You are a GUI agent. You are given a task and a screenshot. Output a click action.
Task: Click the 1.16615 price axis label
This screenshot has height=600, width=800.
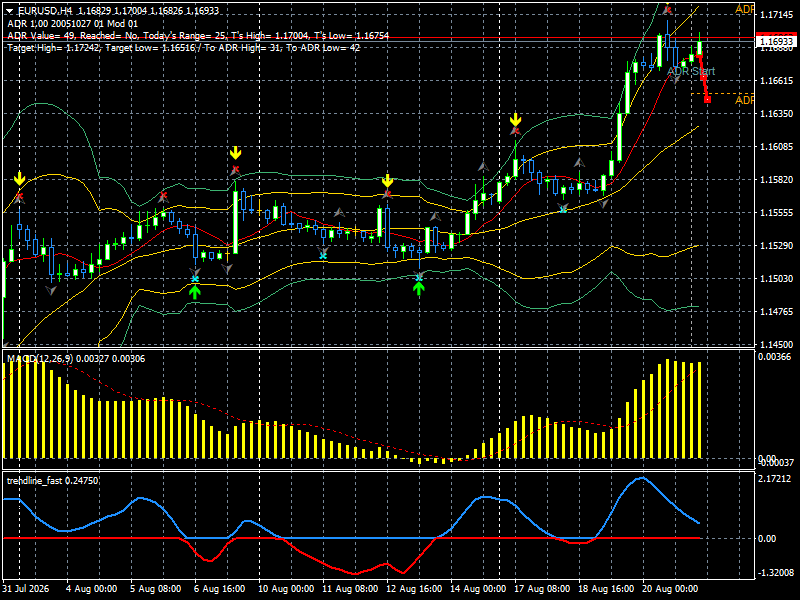click(x=777, y=81)
